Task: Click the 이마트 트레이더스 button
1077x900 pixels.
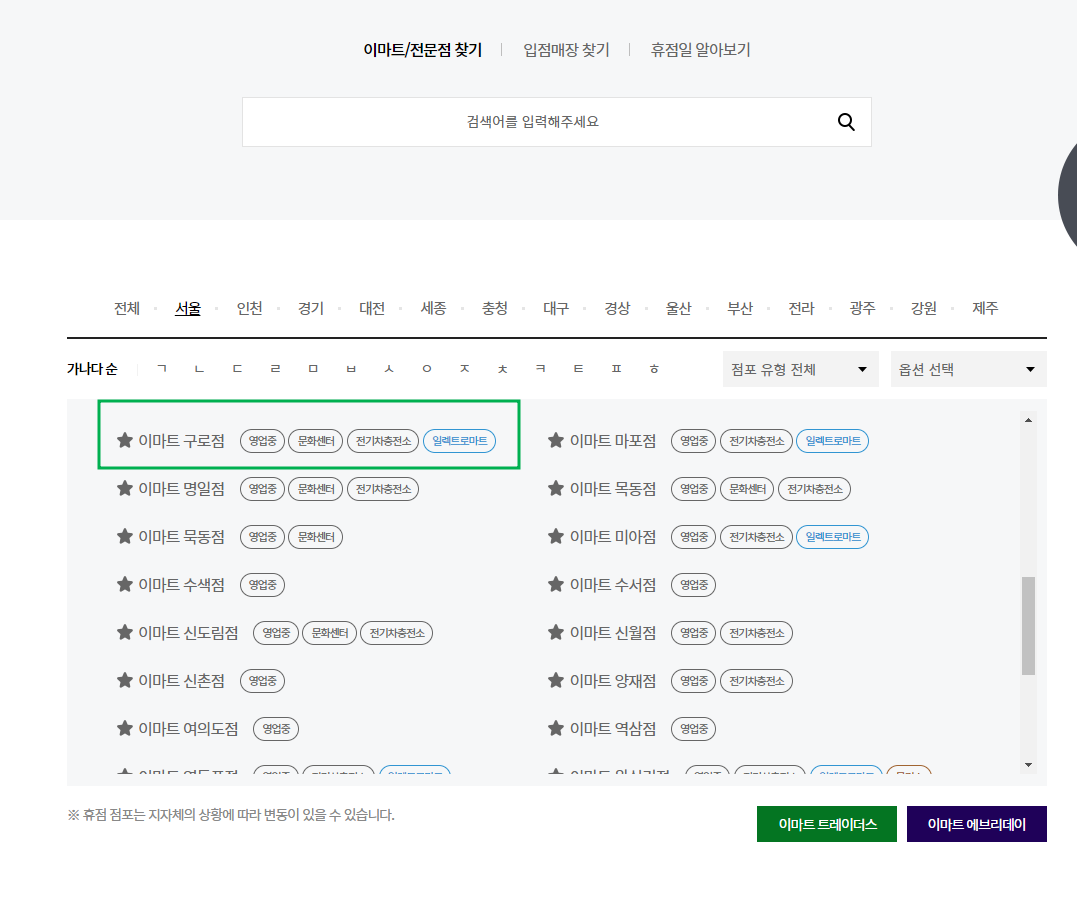Action: (827, 824)
